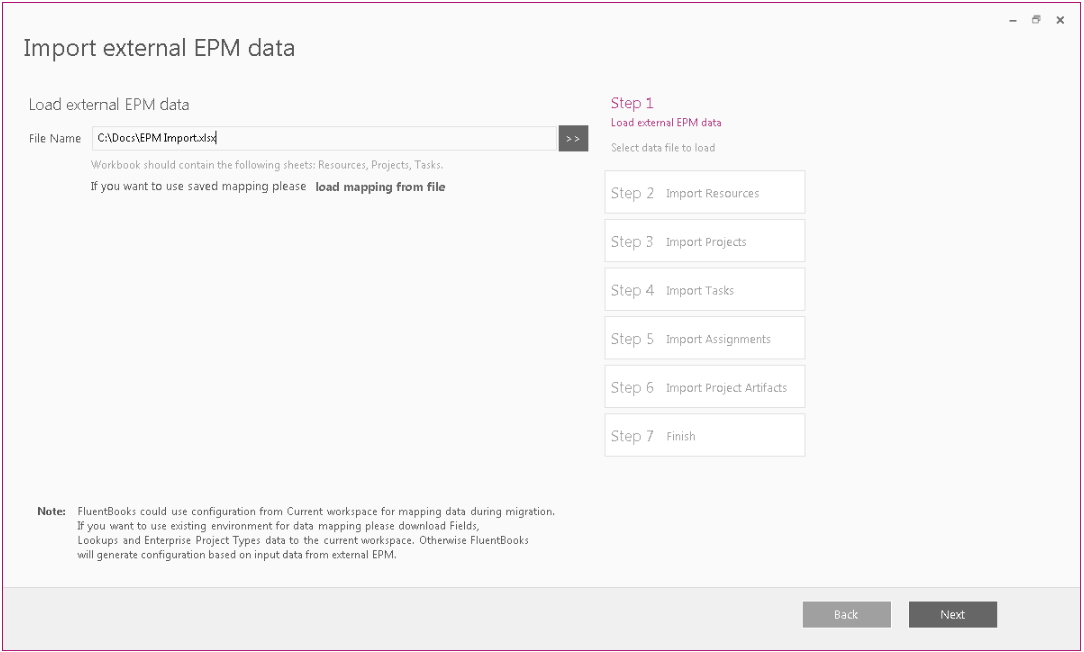Click the >> browse file button

click(573, 138)
